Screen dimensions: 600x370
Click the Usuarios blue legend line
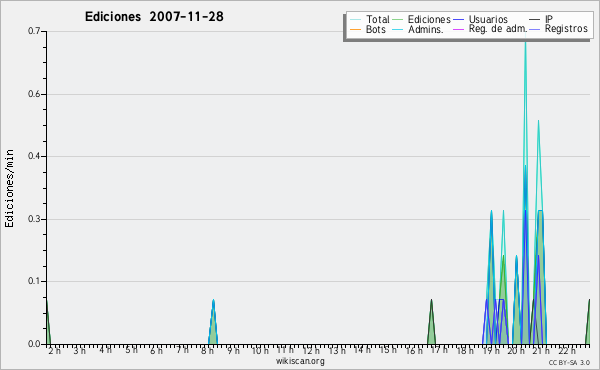[x=458, y=20]
